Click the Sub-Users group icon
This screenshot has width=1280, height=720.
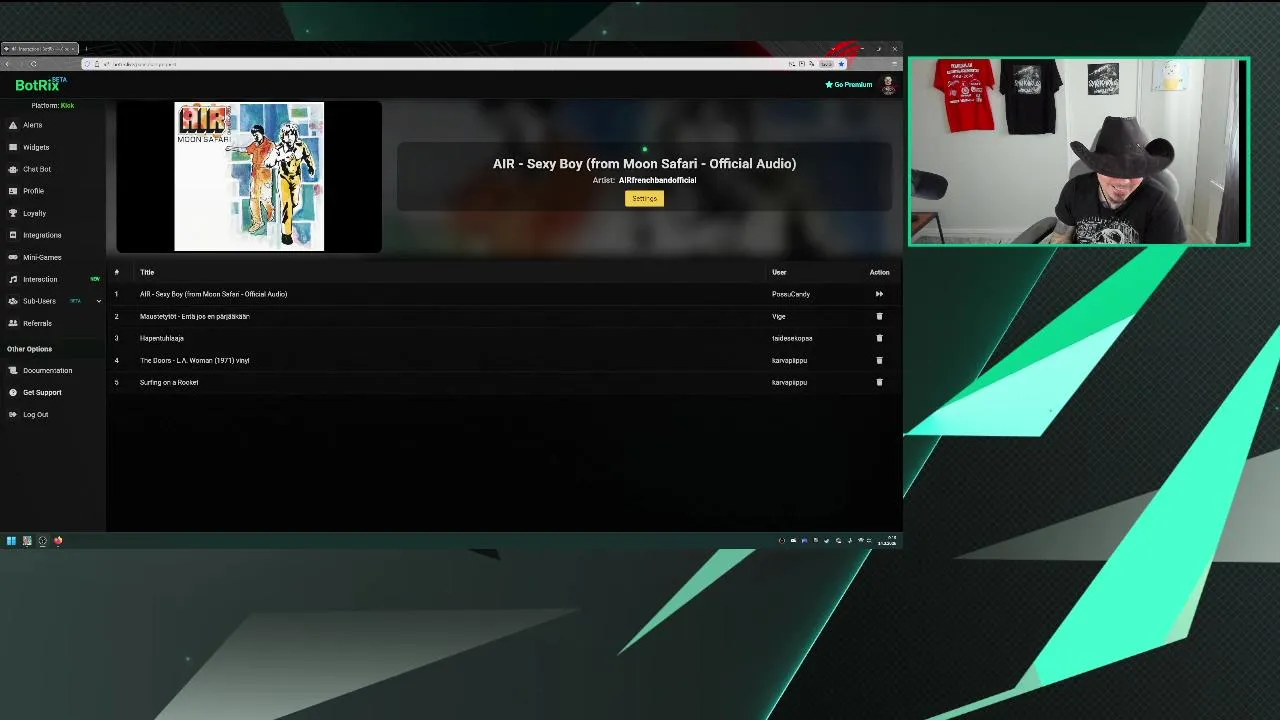coord(13,301)
